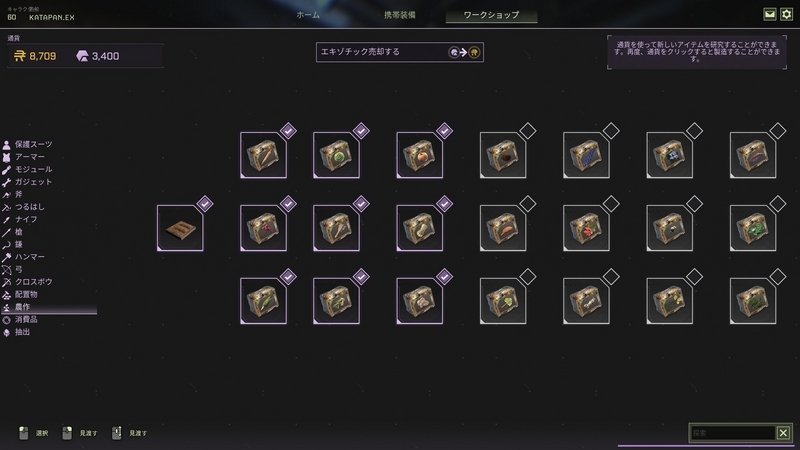The image size is (800, 450).
Task: Clear search with the X button
Action: coord(783,433)
